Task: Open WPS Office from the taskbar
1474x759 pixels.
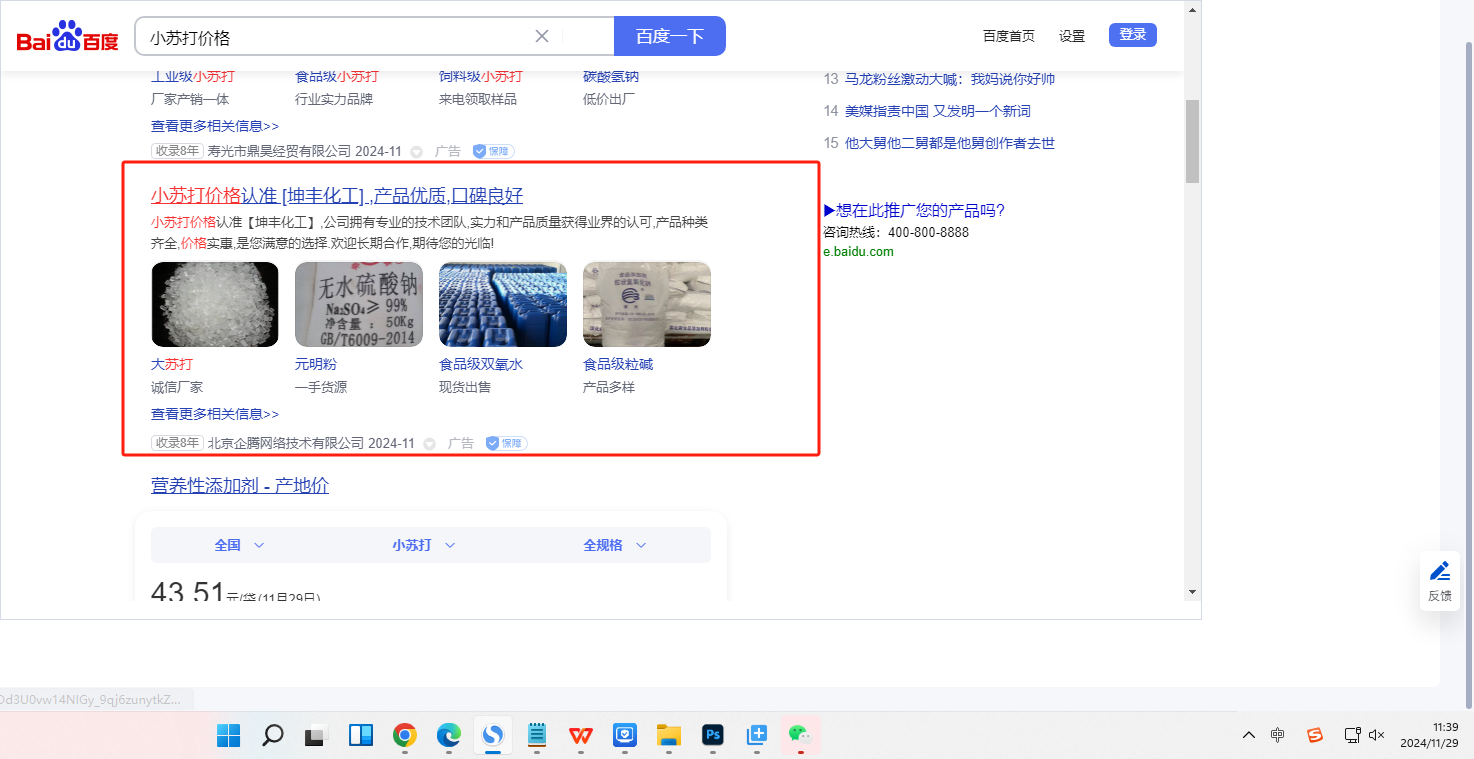Action: click(581, 736)
